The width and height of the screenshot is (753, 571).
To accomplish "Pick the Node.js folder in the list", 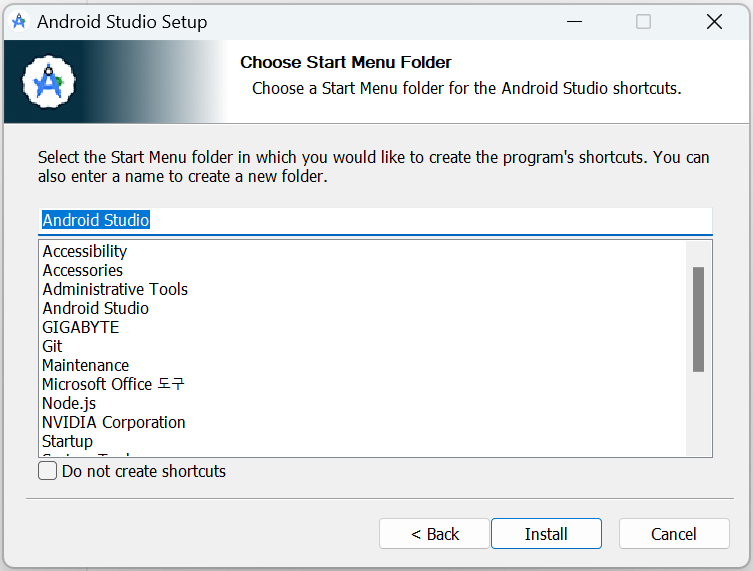I will point(69,403).
